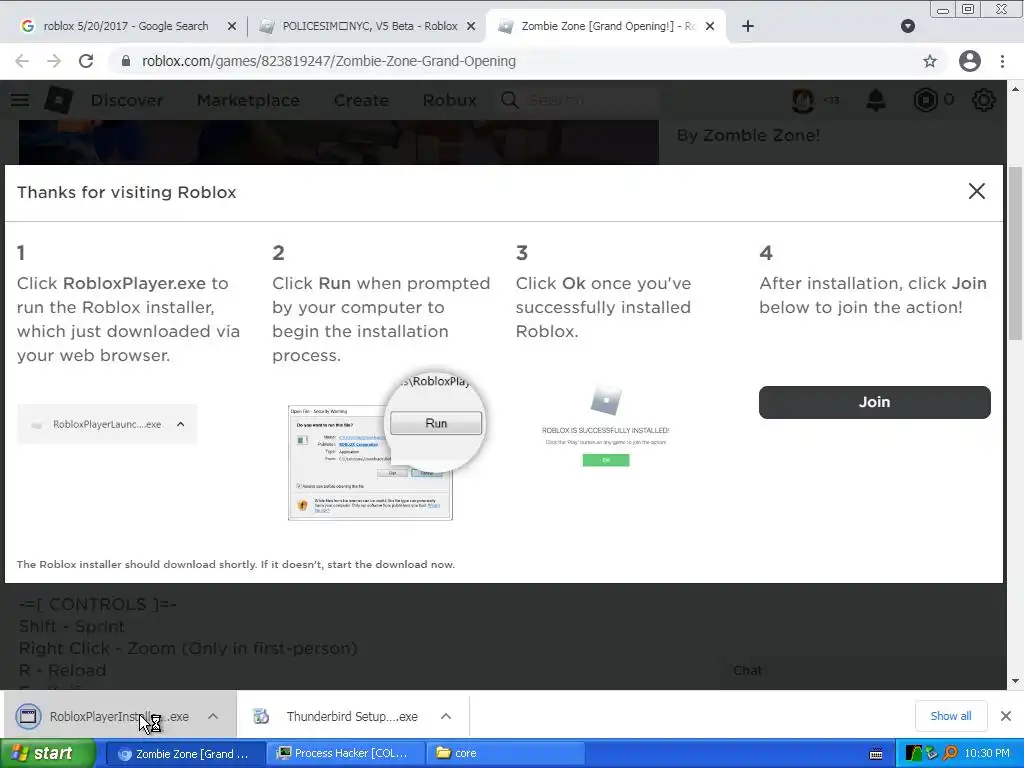Open the tab search dropdown arrow
The height and width of the screenshot is (768, 1024).
[x=908, y=26]
